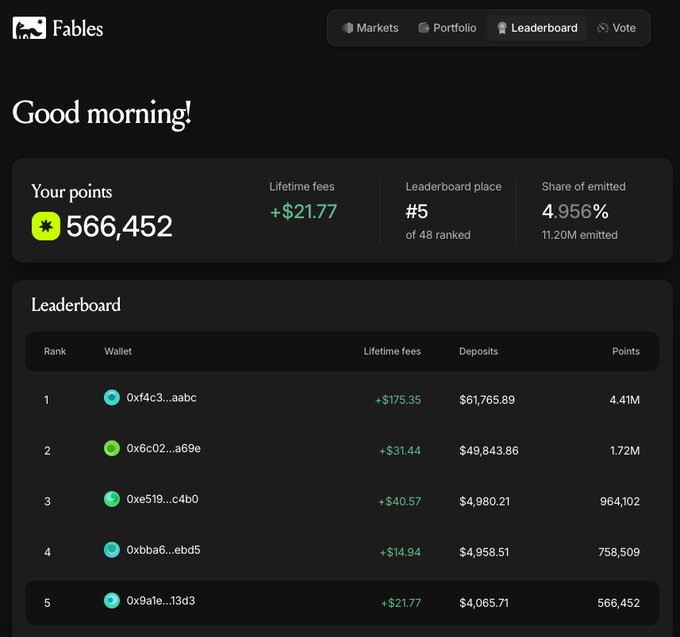Screen dimensions: 680x637
Task: Click the 758,509 points cell
Action: pyautogui.click(x=619, y=552)
